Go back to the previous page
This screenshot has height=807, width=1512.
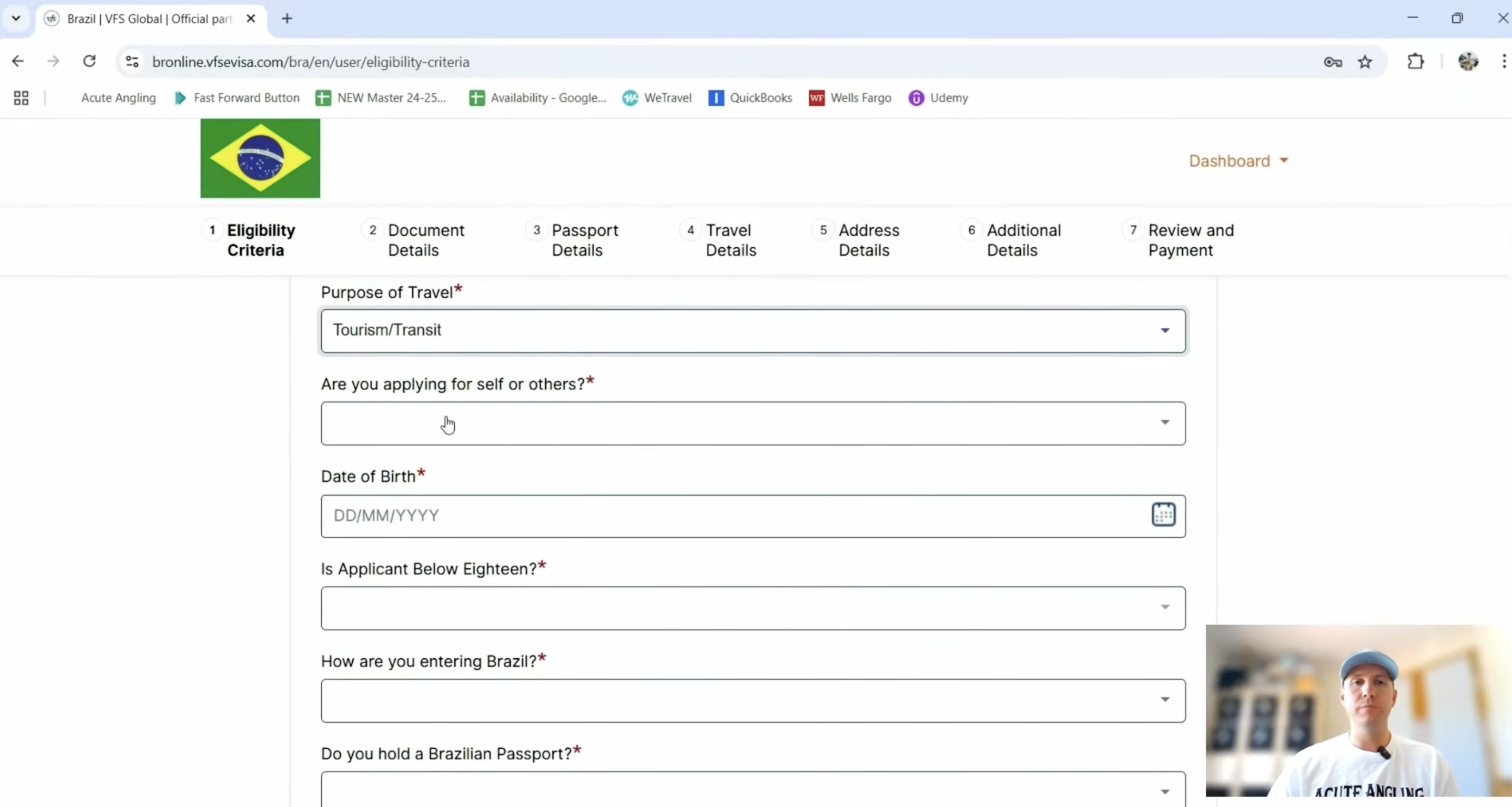[17, 62]
